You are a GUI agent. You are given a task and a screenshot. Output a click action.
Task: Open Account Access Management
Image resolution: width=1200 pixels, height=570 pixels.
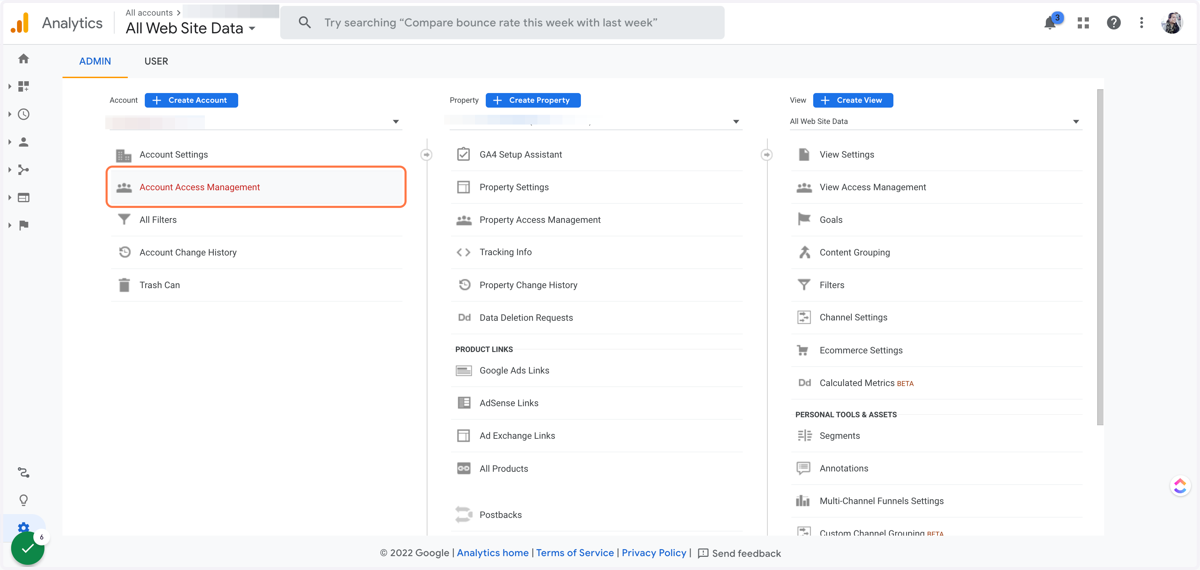pos(256,187)
